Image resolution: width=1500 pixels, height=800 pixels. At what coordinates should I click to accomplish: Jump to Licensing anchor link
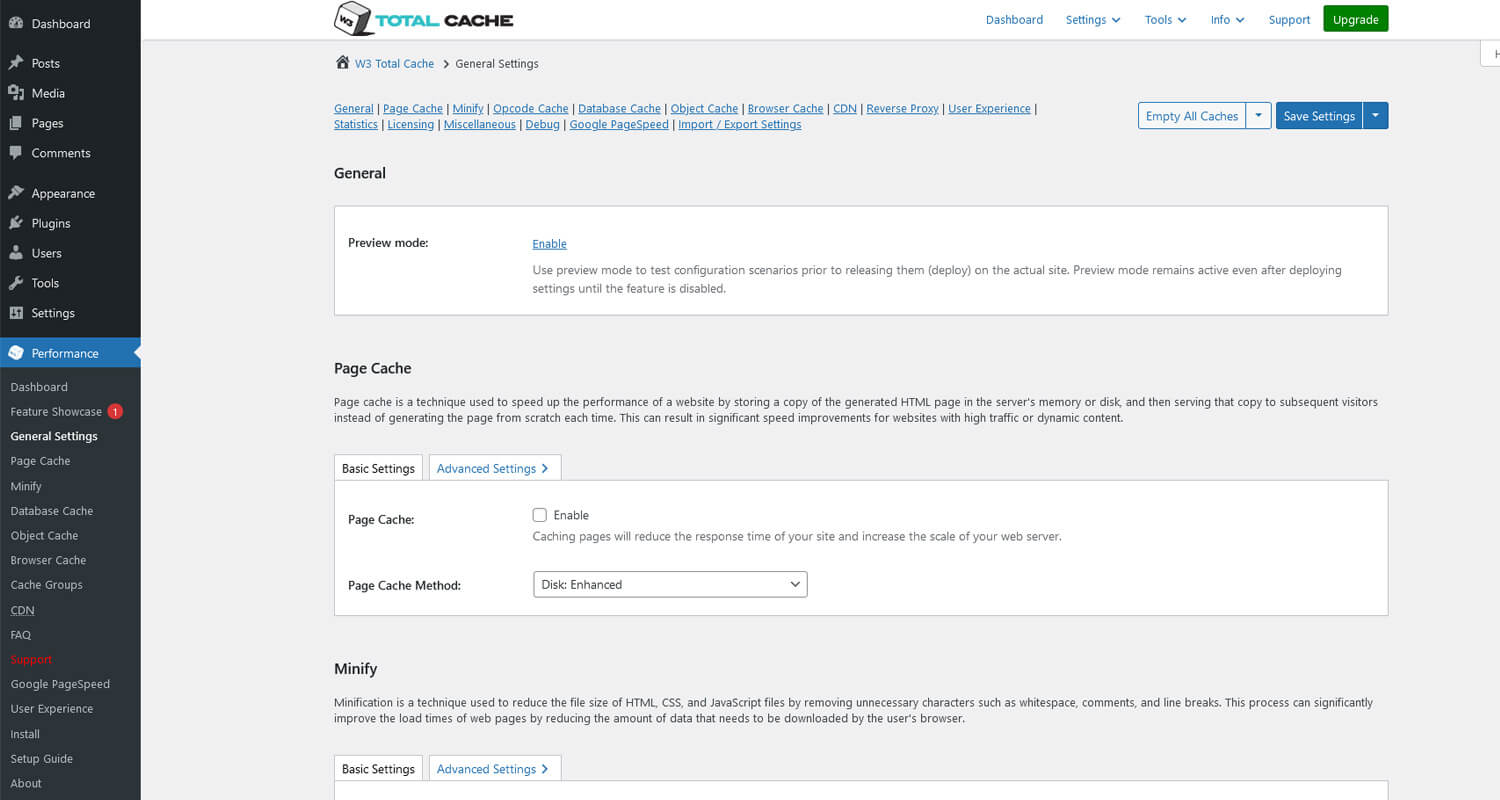coord(411,124)
